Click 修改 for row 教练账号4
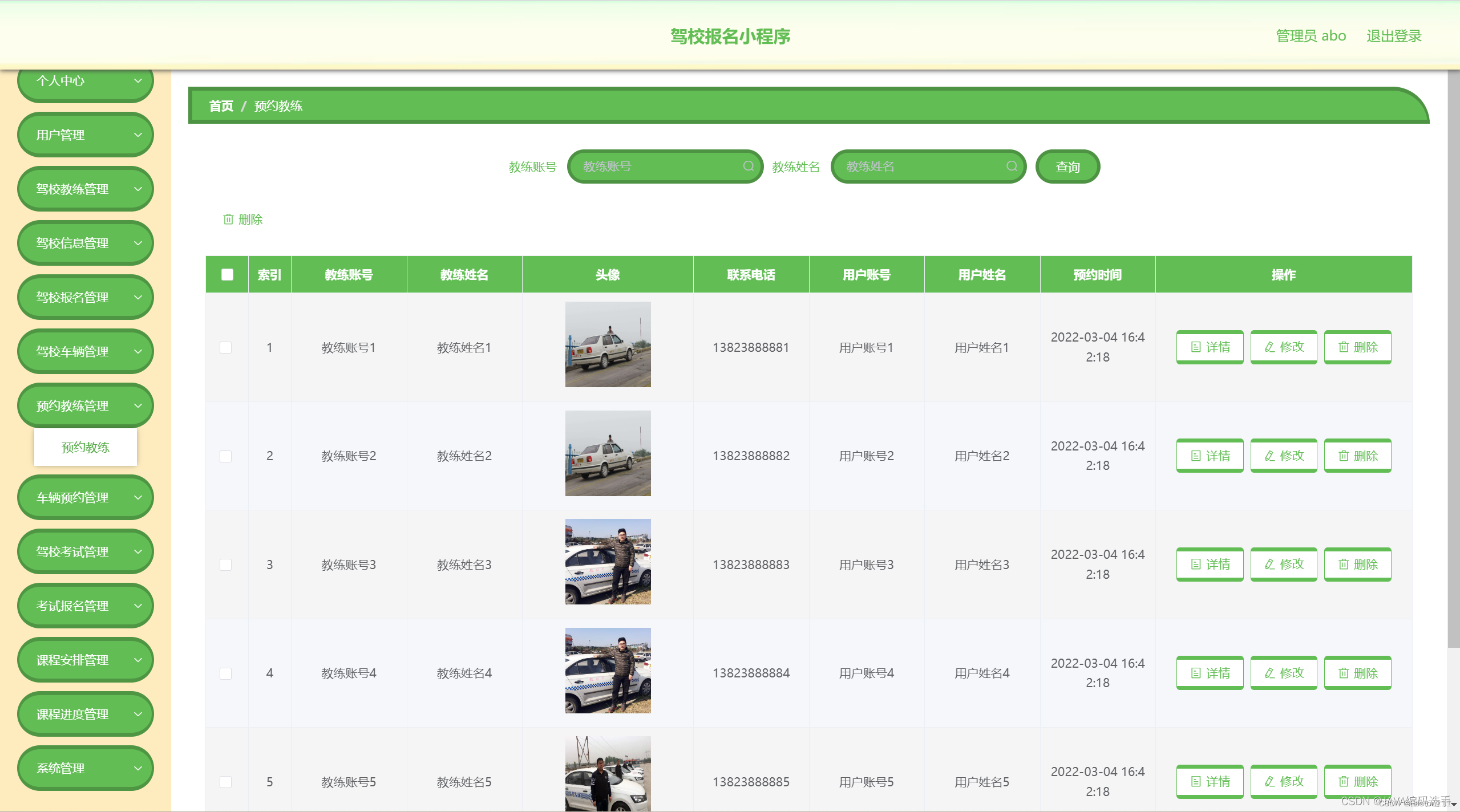 click(1284, 673)
